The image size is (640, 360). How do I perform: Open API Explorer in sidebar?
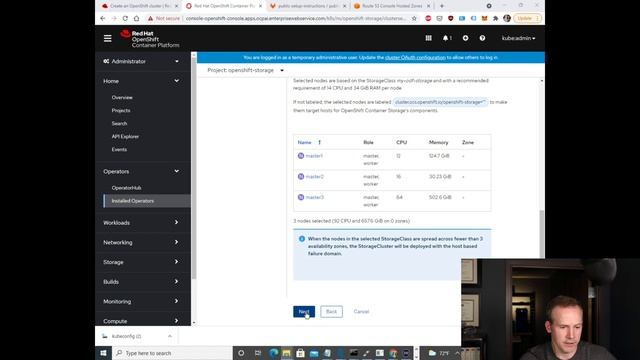125,136
